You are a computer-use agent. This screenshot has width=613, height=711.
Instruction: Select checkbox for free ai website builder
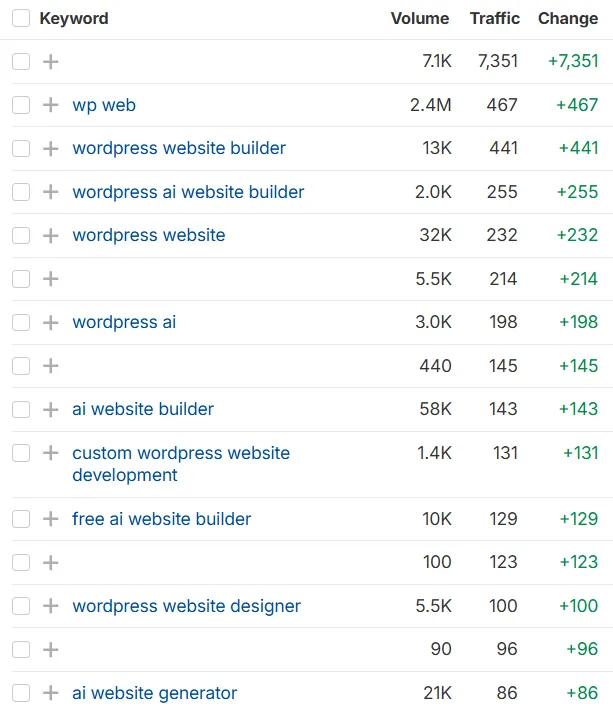click(21, 519)
